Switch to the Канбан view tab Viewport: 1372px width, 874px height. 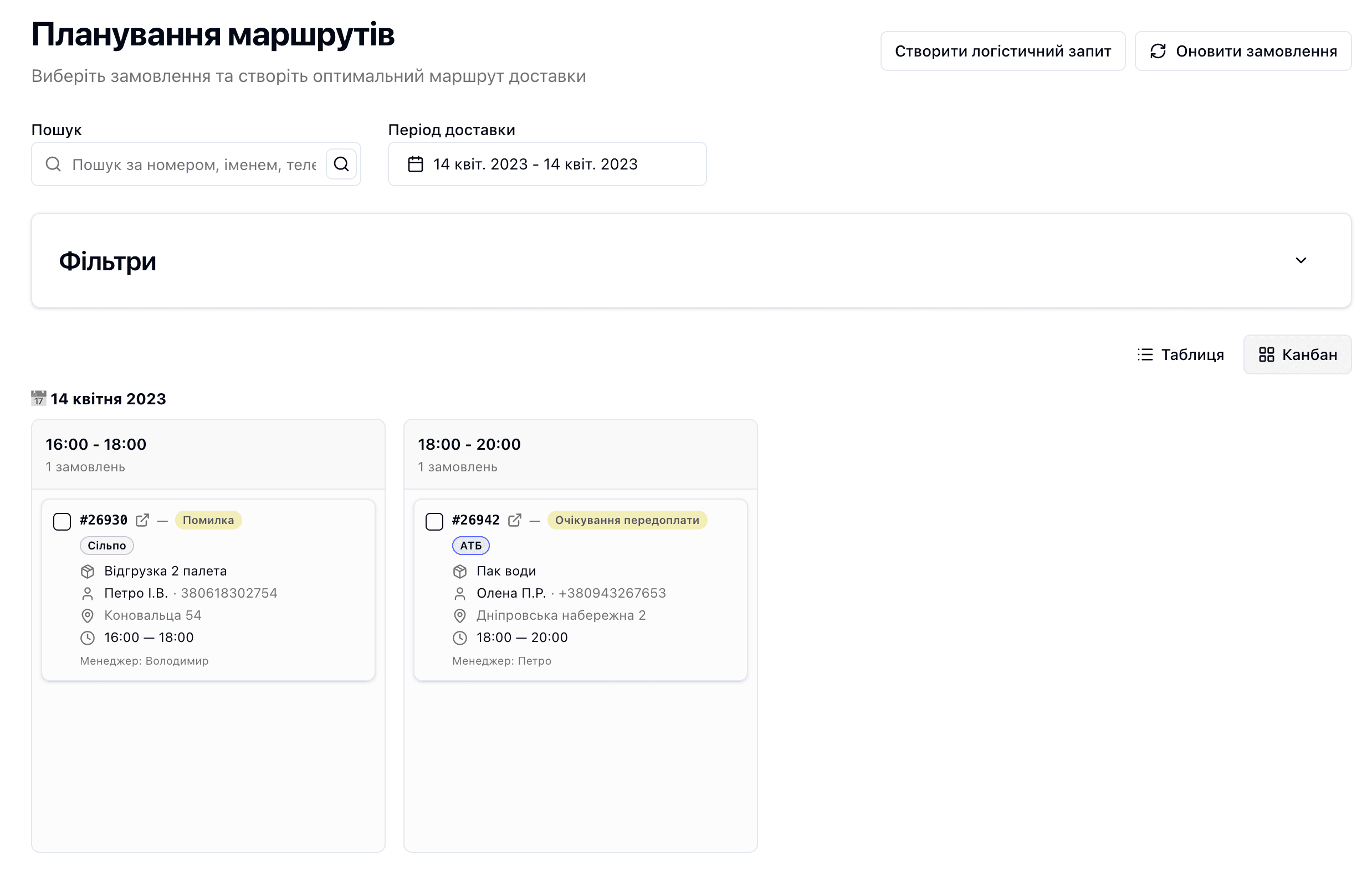pyautogui.click(x=1297, y=354)
